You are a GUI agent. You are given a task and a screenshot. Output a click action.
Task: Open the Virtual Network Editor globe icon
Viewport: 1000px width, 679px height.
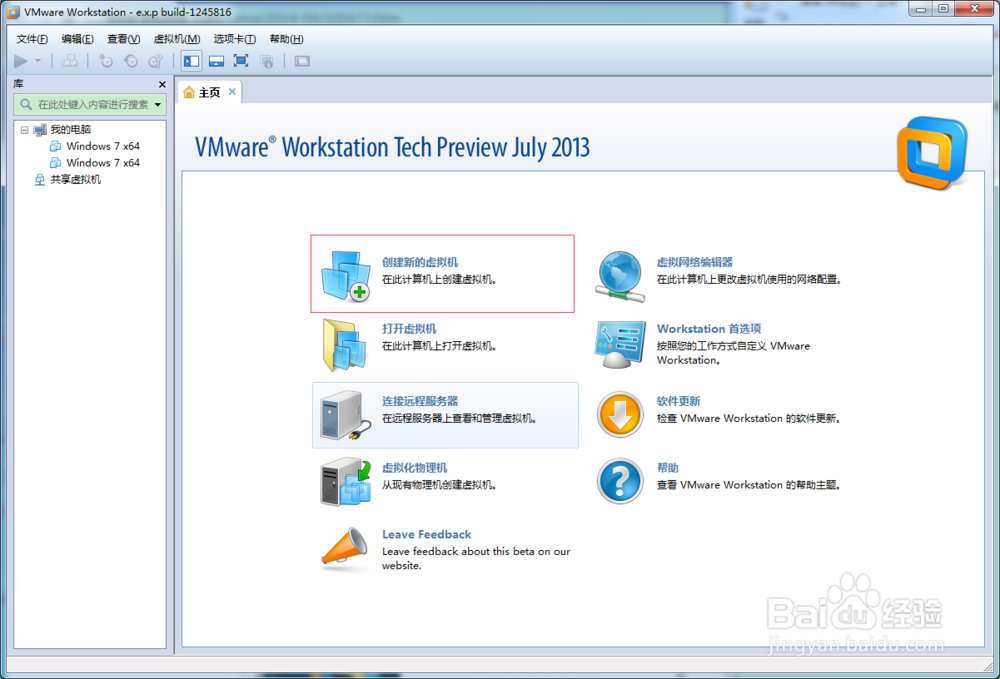(620, 274)
